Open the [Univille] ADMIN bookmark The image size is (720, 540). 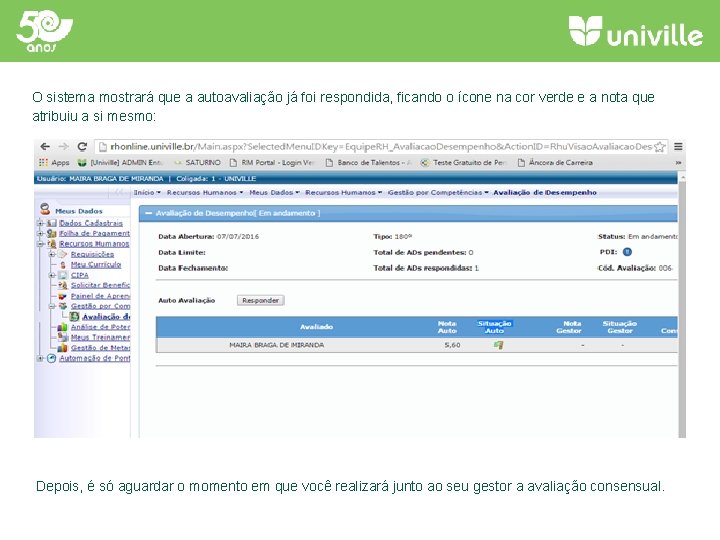(x=121, y=163)
